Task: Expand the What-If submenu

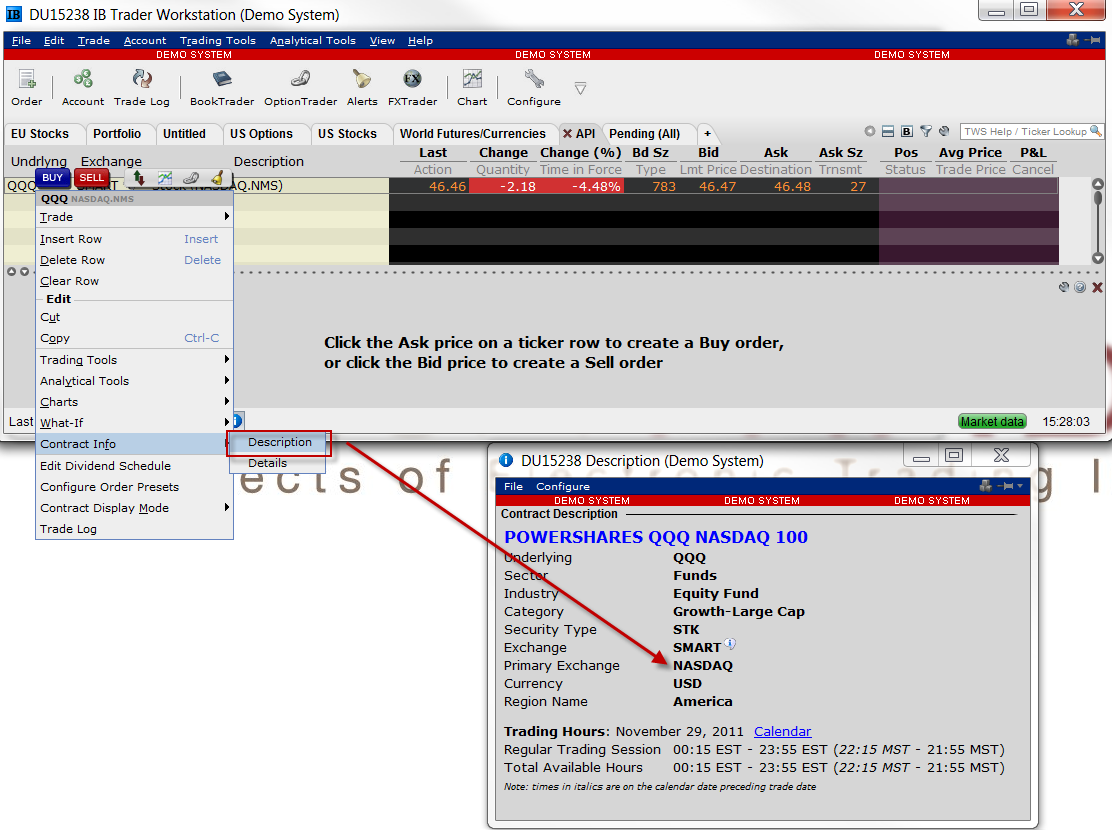Action: click(x=134, y=423)
